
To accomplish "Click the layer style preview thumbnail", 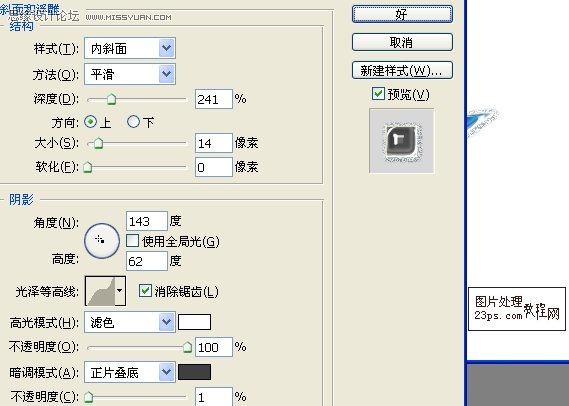I will click(401, 141).
